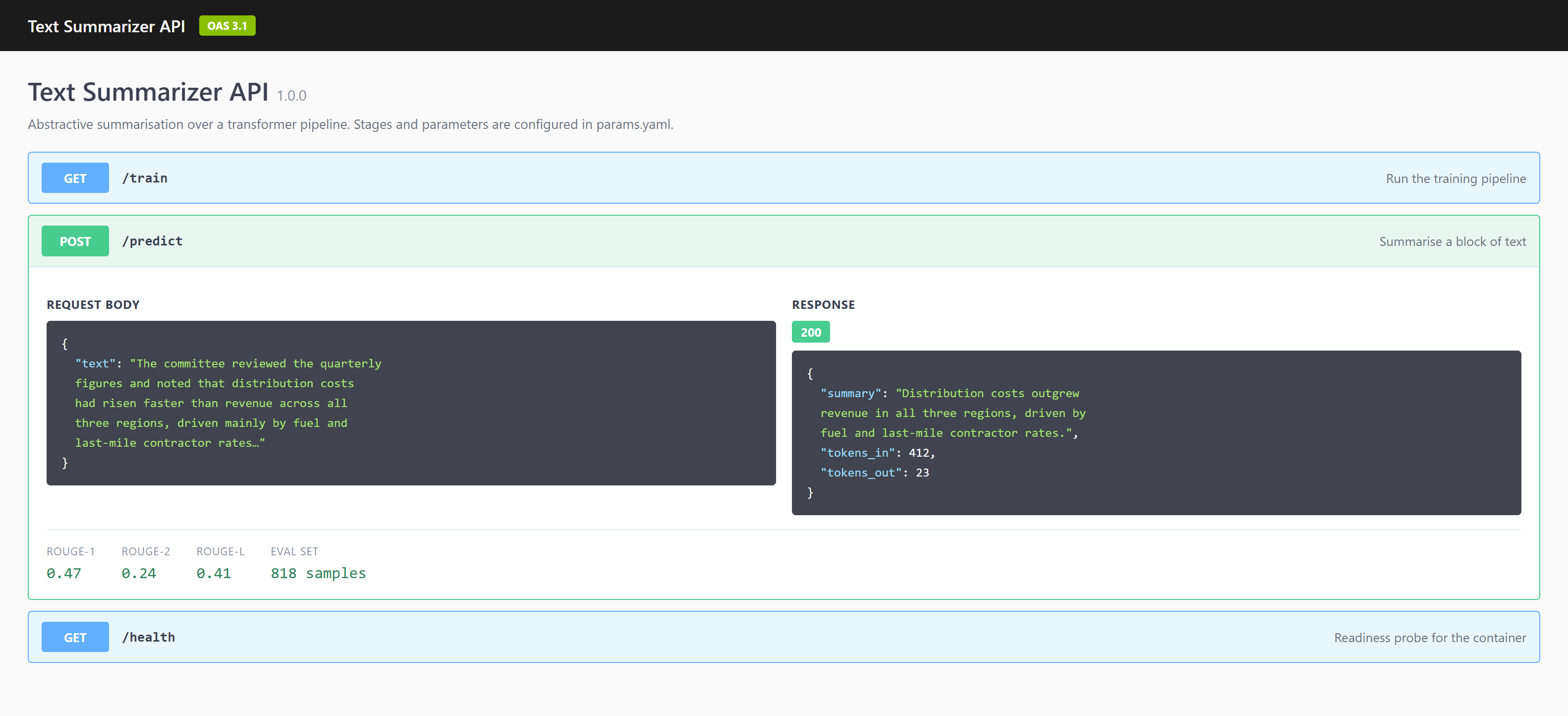Screen dimensions: 1568x716
Task: Click the ROUGE-2 label
Action: [x=146, y=551]
